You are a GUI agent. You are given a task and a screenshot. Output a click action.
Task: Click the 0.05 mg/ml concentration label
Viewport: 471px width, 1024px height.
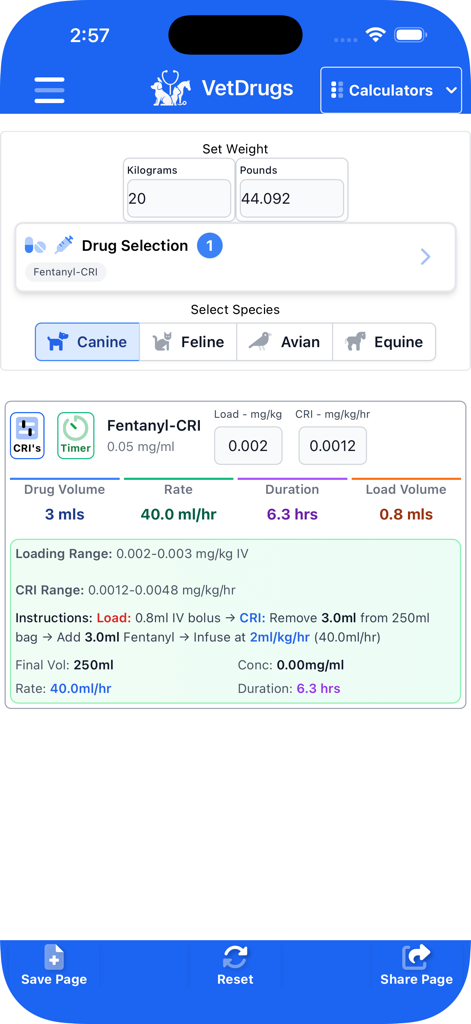tap(139, 447)
